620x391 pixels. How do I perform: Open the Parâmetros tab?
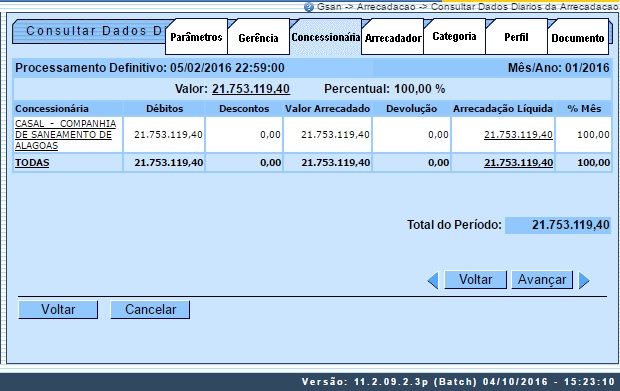click(x=196, y=37)
